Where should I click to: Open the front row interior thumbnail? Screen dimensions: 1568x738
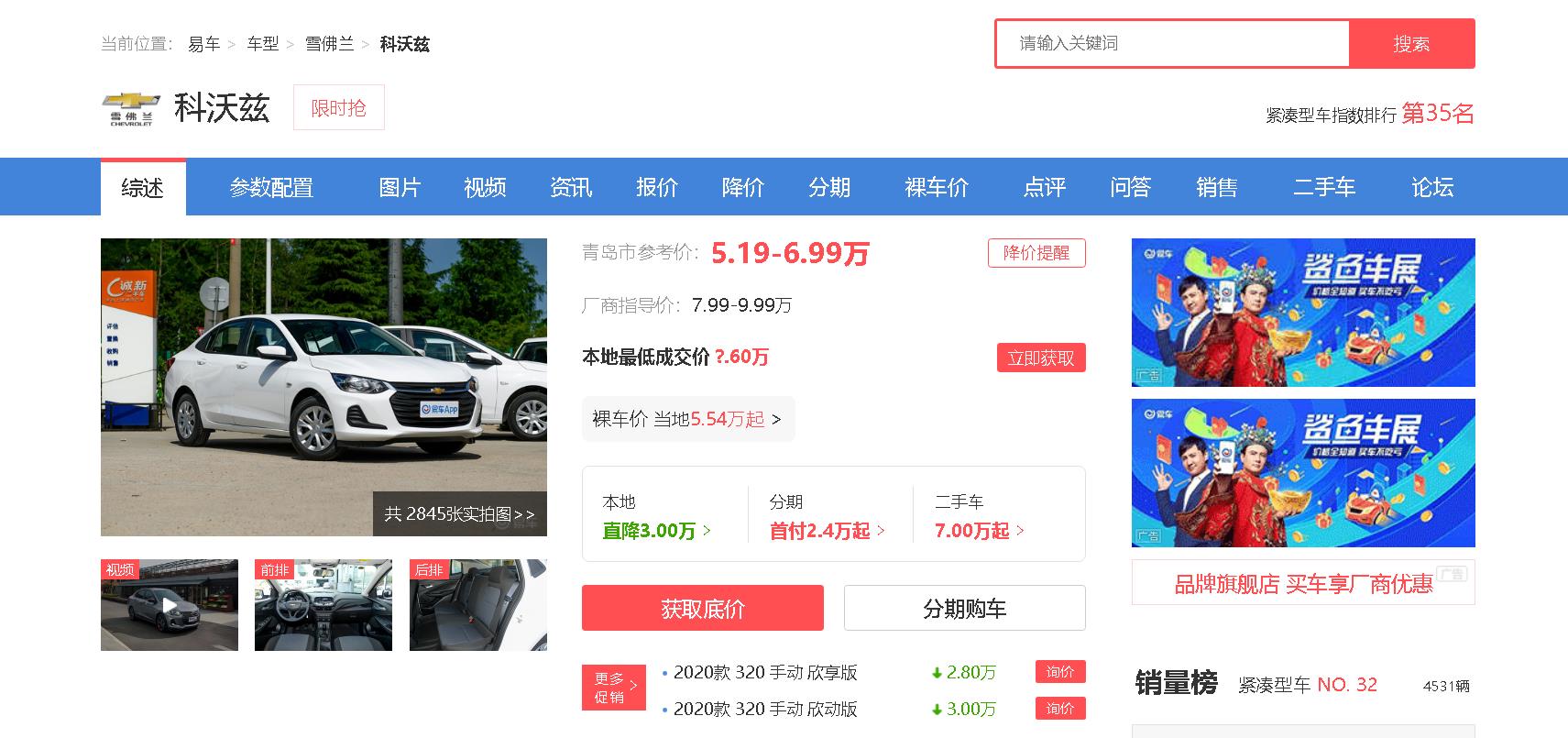(x=323, y=605)
